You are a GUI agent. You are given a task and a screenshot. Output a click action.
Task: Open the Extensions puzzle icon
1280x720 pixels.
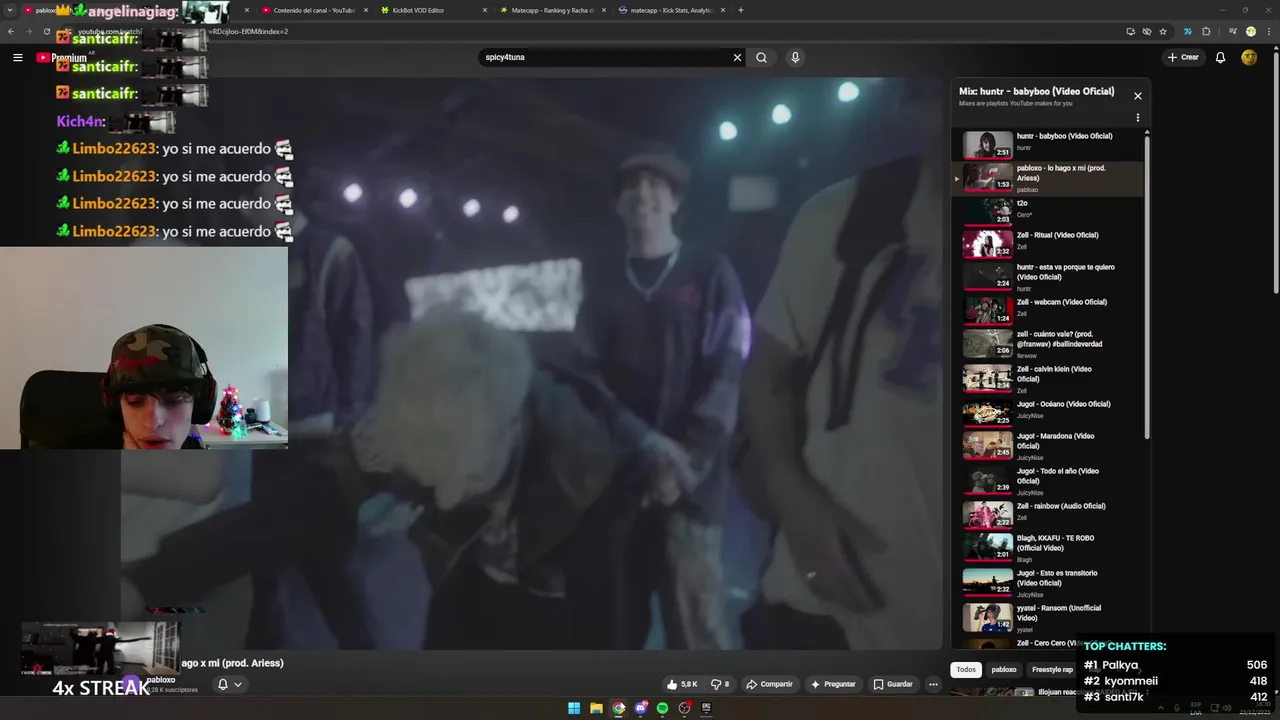point(1206,31)
